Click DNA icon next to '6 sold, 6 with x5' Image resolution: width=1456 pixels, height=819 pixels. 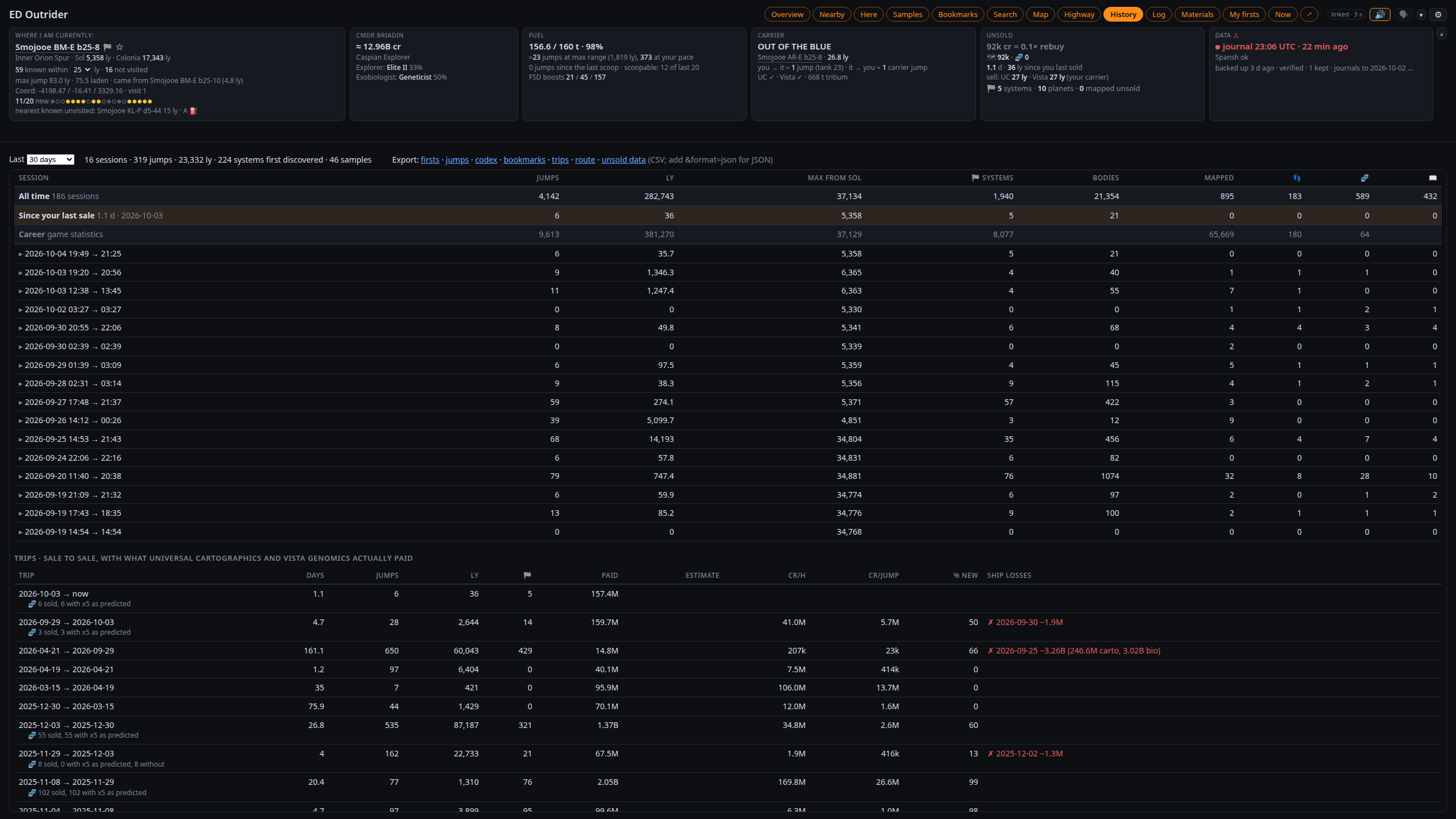tap(32, 604)
